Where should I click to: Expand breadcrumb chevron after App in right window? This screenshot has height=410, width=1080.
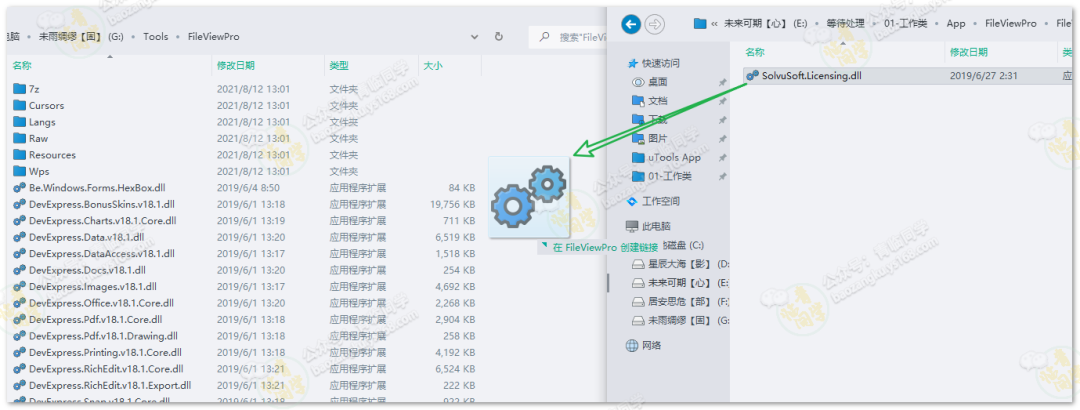tap(974, 23)
